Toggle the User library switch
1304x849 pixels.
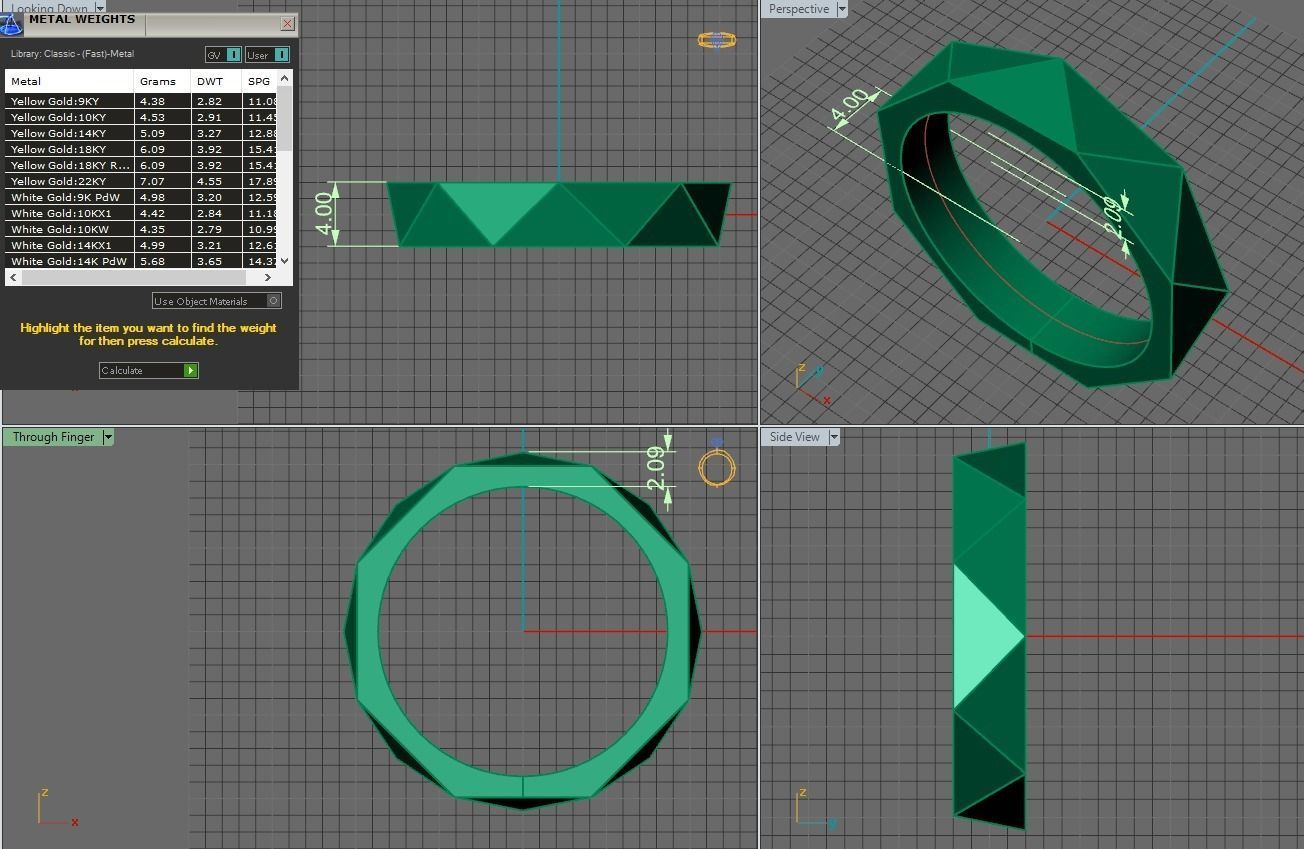click(x=267, y=55)
